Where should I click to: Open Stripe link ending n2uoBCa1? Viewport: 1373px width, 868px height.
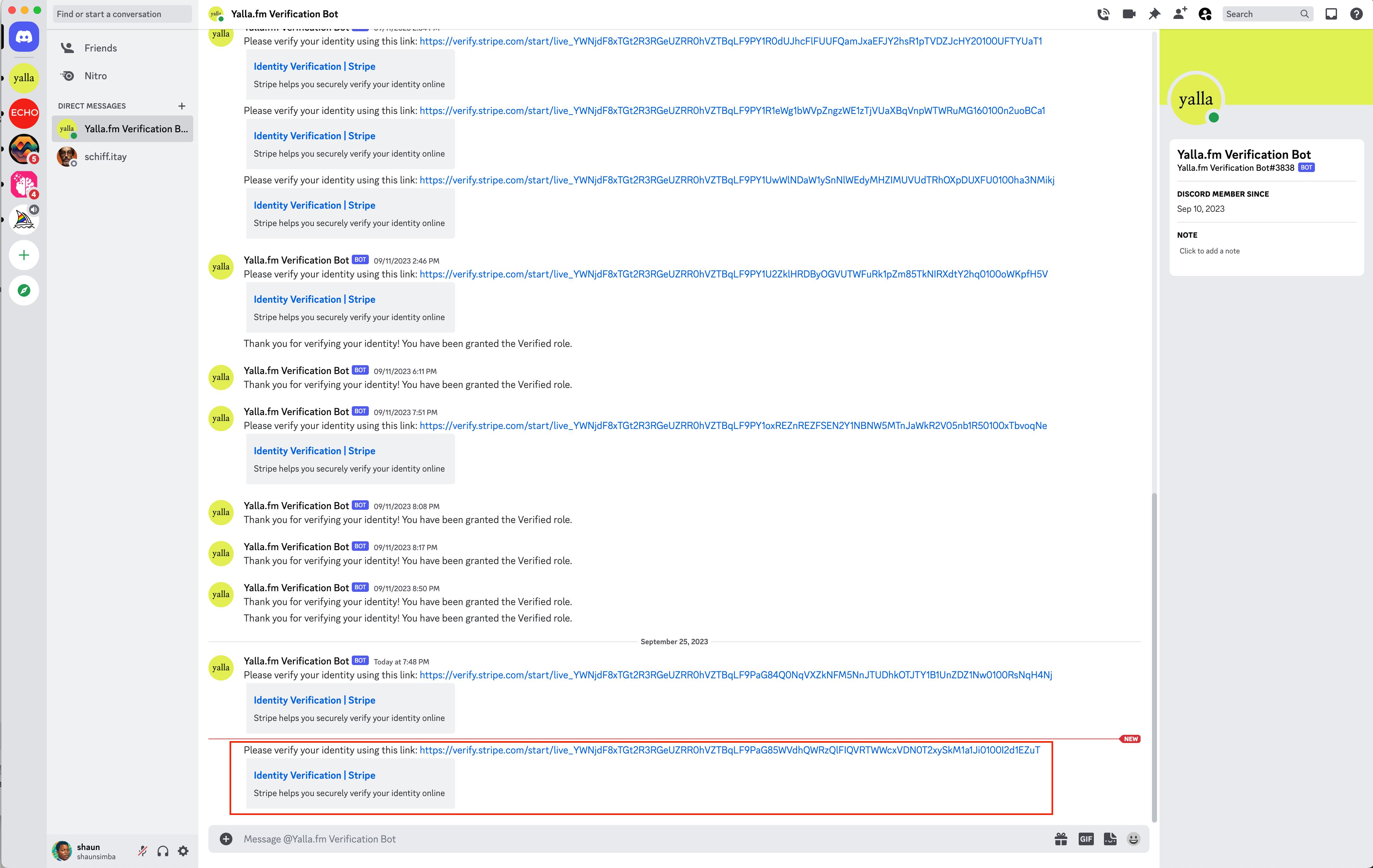click(x=732, y=110)
